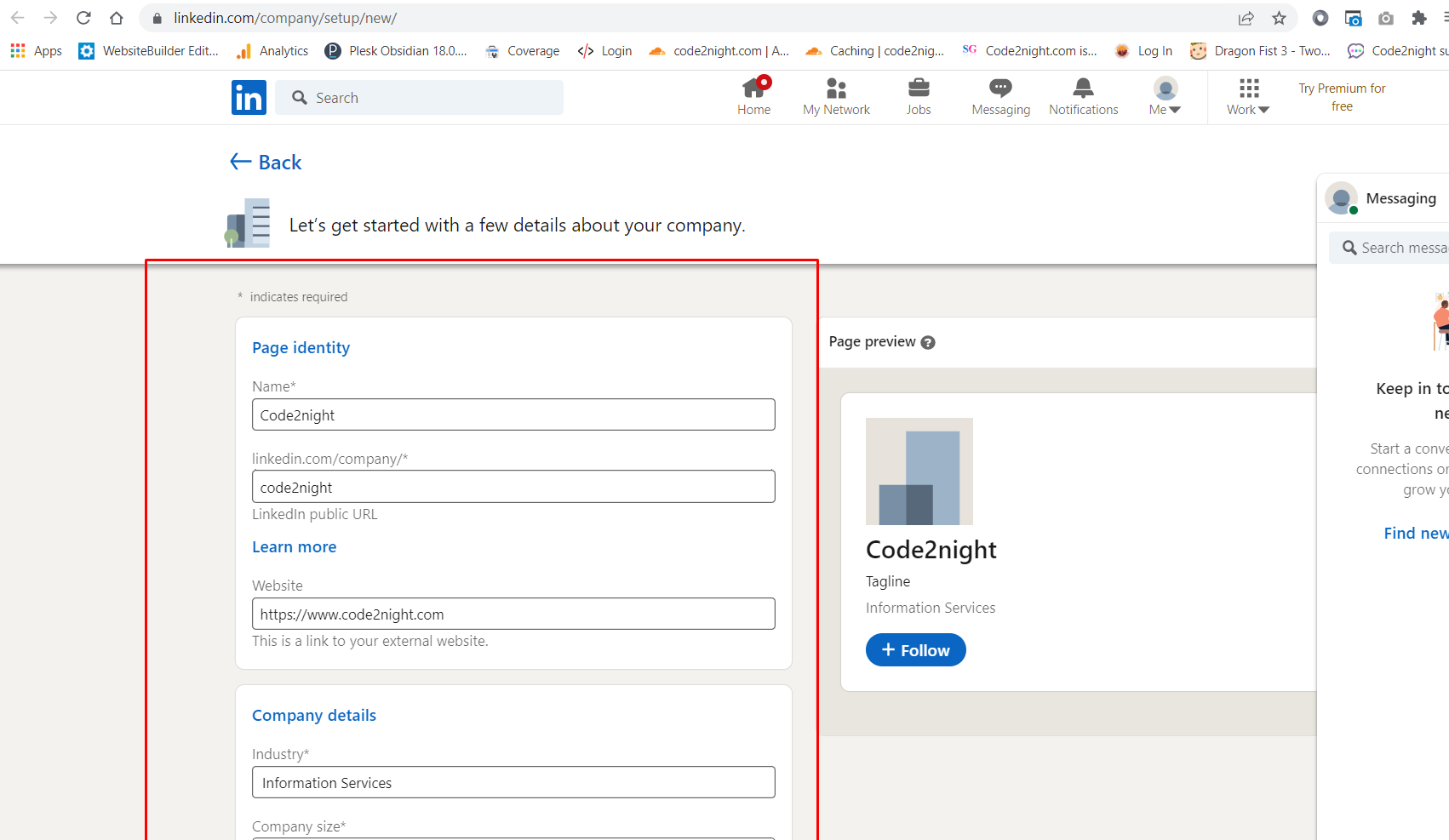Open Industry field showing Information Services
Image resolution: width=1449 pixels, height=840 pixels.
click(x=513, y=782)
